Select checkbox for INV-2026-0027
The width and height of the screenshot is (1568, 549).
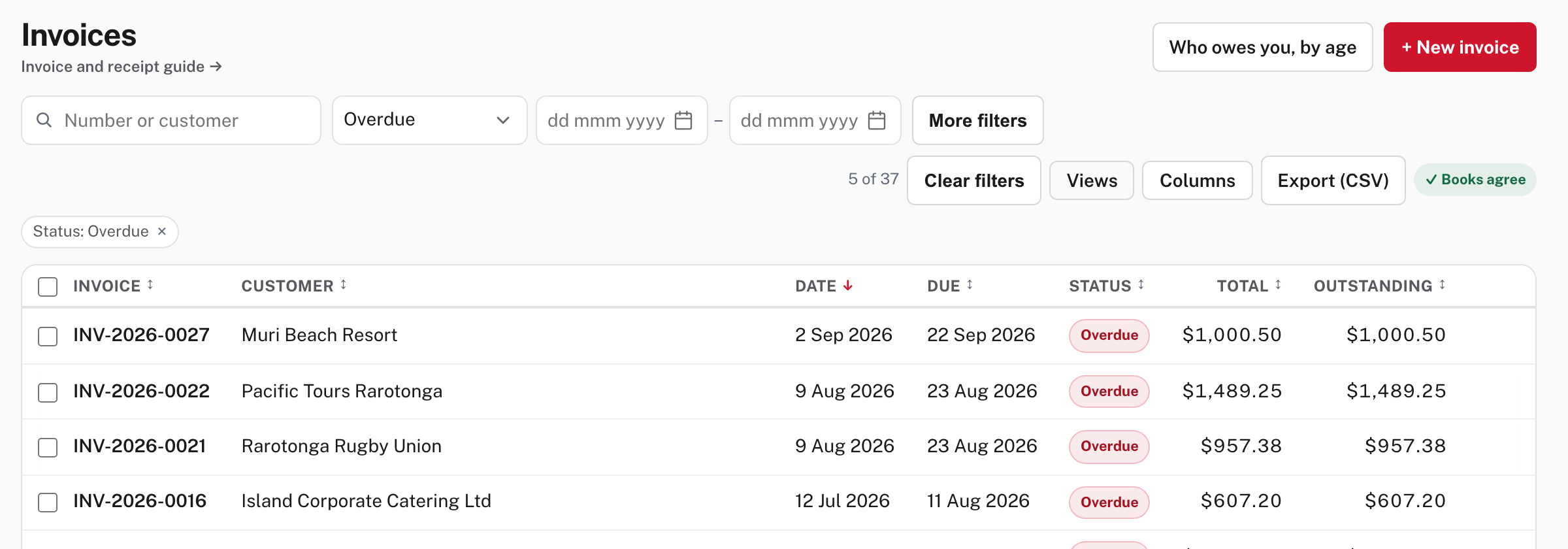[48, 337]
